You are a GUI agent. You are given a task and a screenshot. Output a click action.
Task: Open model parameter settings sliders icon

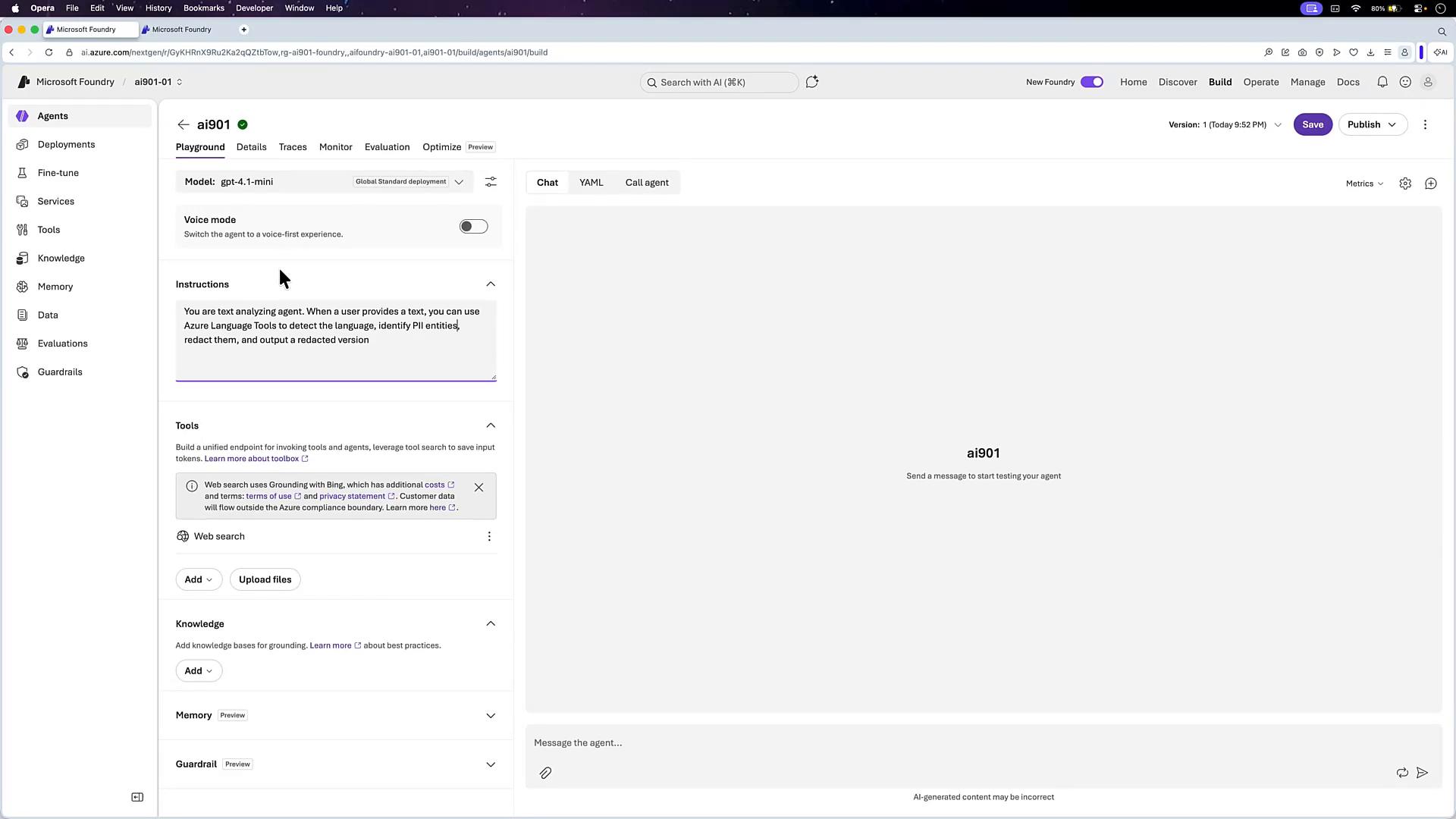491,182
